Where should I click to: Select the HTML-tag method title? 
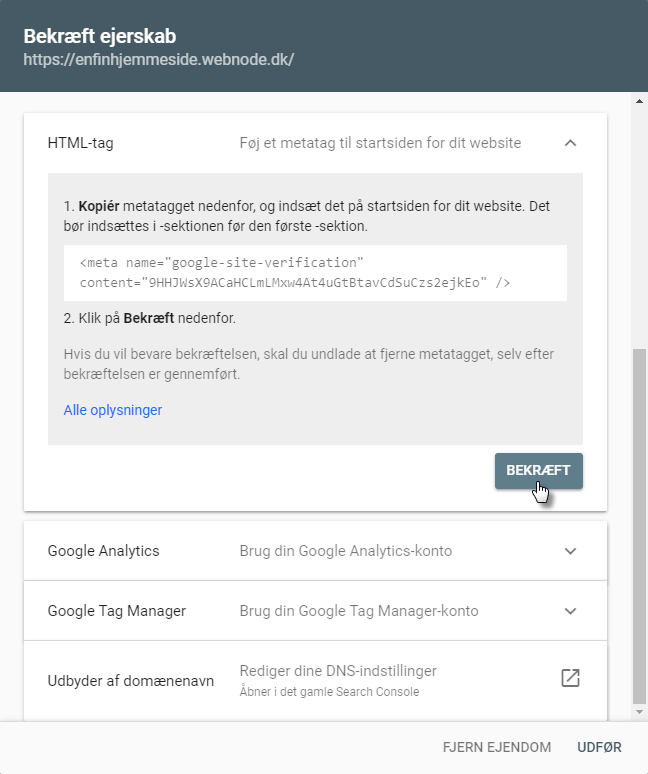81,143
